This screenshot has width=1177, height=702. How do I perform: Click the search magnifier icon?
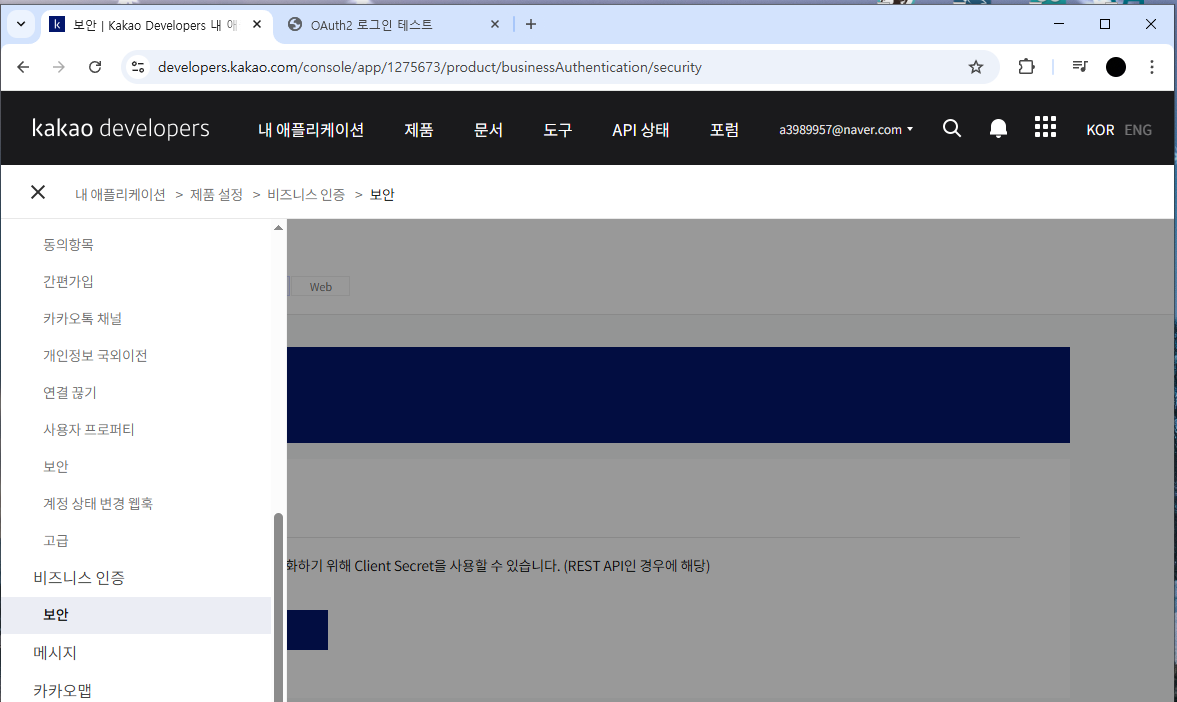click(952, 128)
